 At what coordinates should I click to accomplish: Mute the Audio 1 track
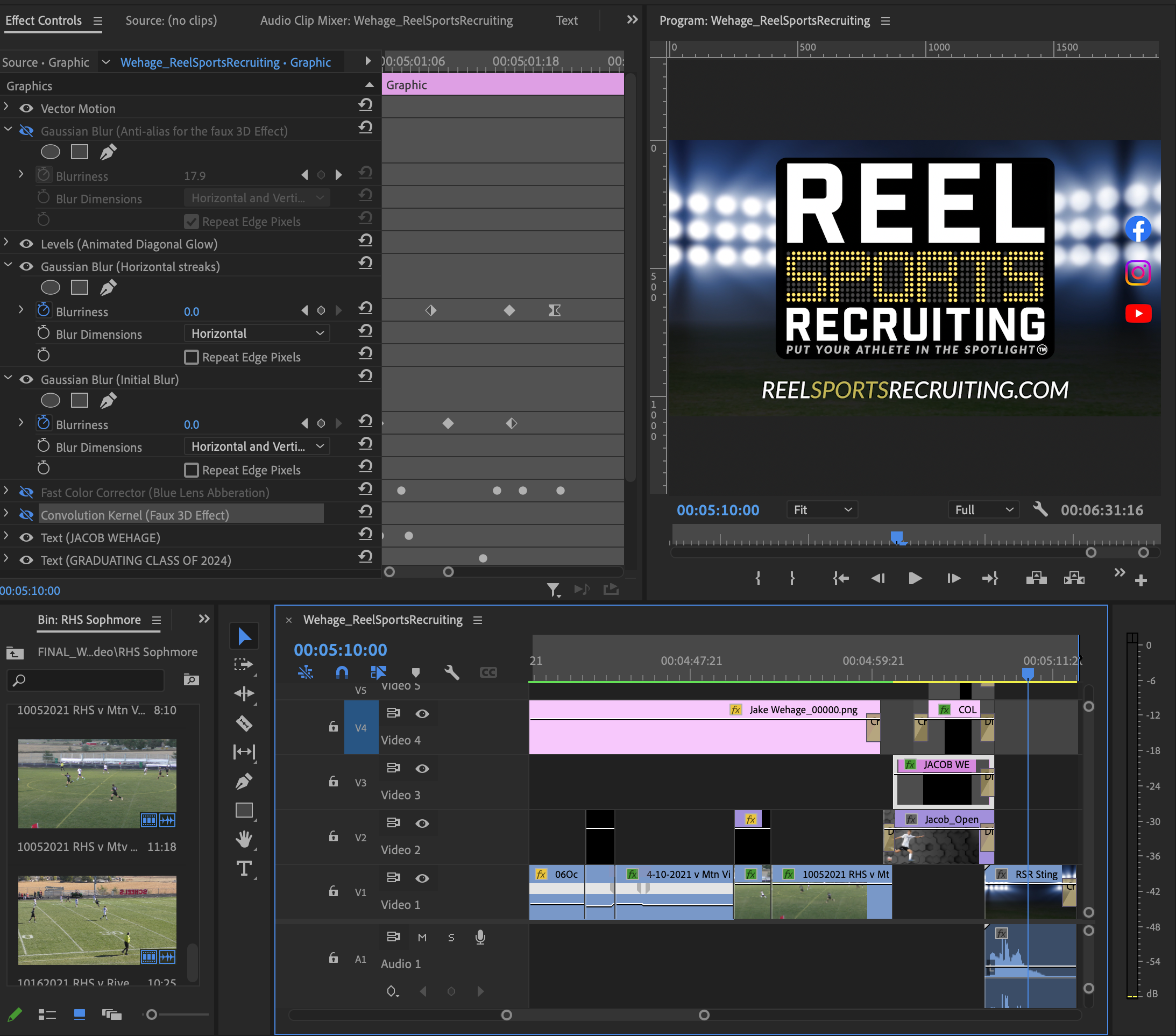(x=422, y=938)
